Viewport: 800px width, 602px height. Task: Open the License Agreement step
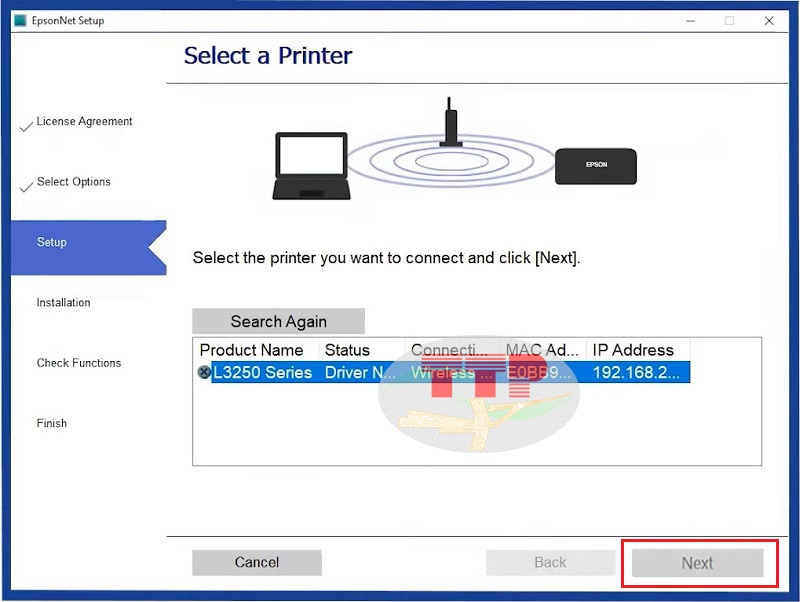(x=84, y=121)
